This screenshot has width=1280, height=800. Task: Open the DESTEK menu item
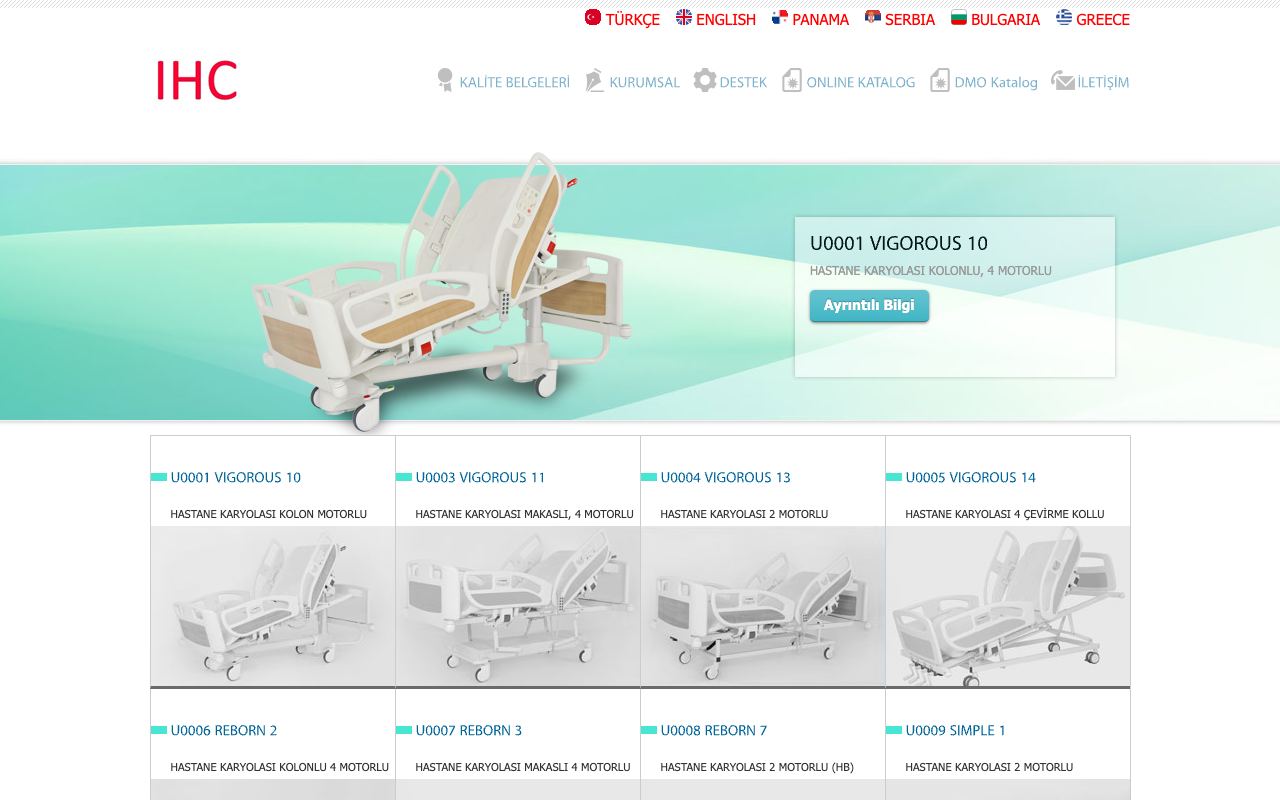tap(744, 82)
